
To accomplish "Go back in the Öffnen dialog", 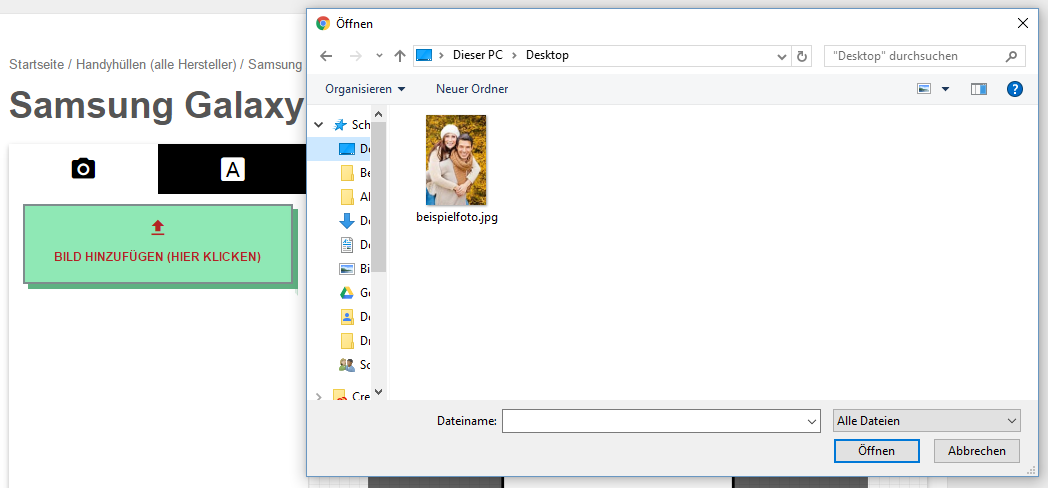I will pos(326,56).
